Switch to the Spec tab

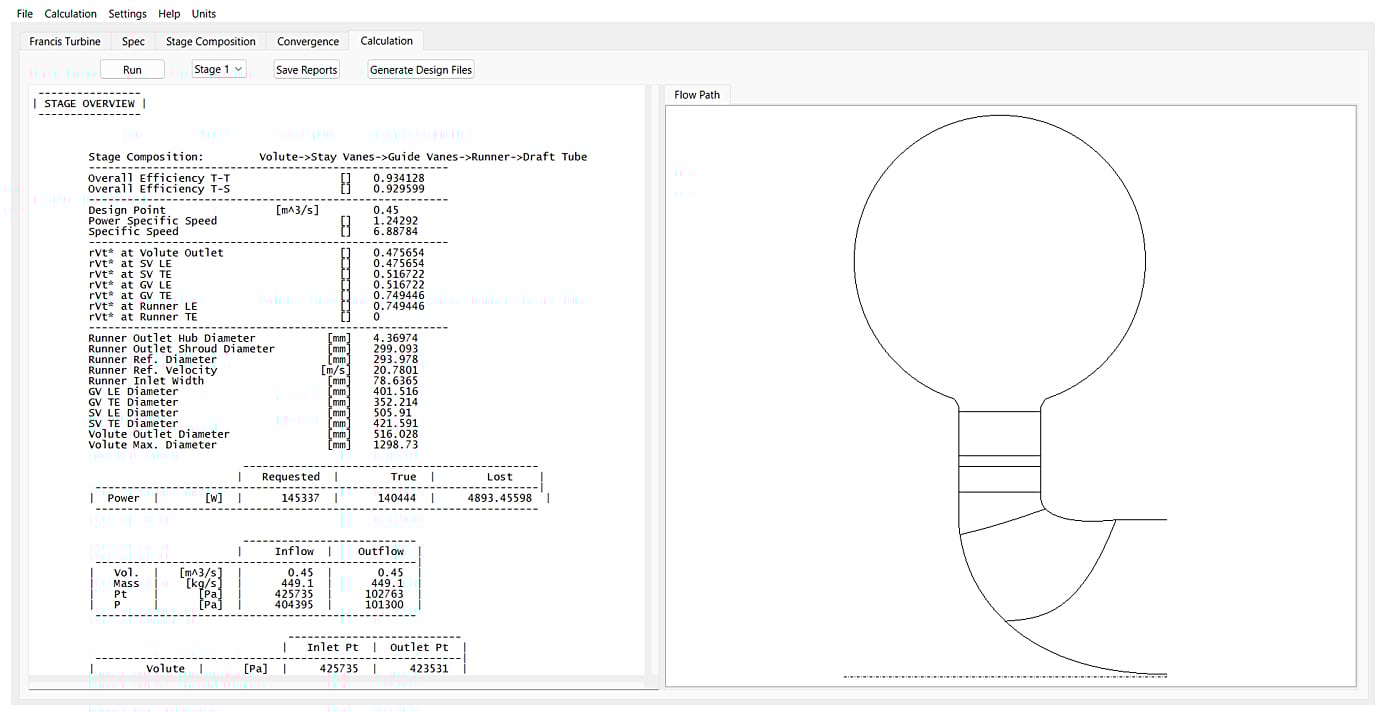133,41
